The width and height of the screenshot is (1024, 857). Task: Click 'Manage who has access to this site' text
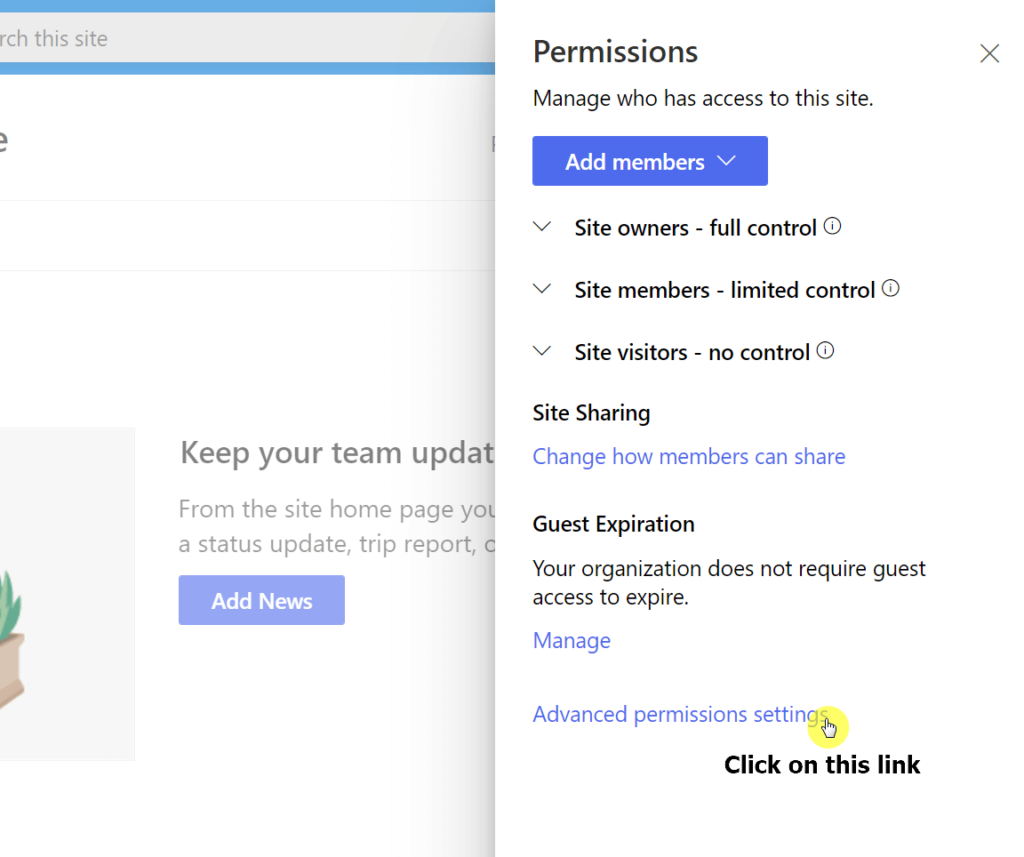[703, 99]
